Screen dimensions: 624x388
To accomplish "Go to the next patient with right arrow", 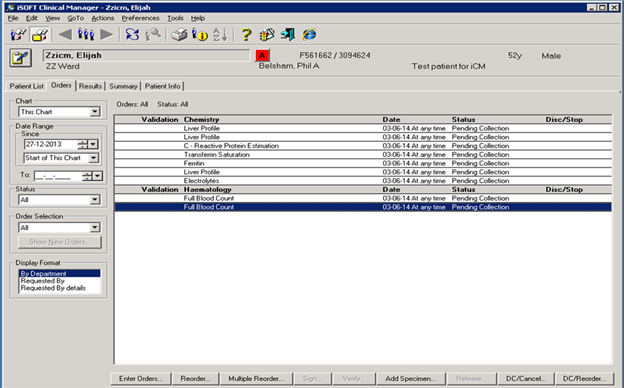I will click(x=106, y=35).
